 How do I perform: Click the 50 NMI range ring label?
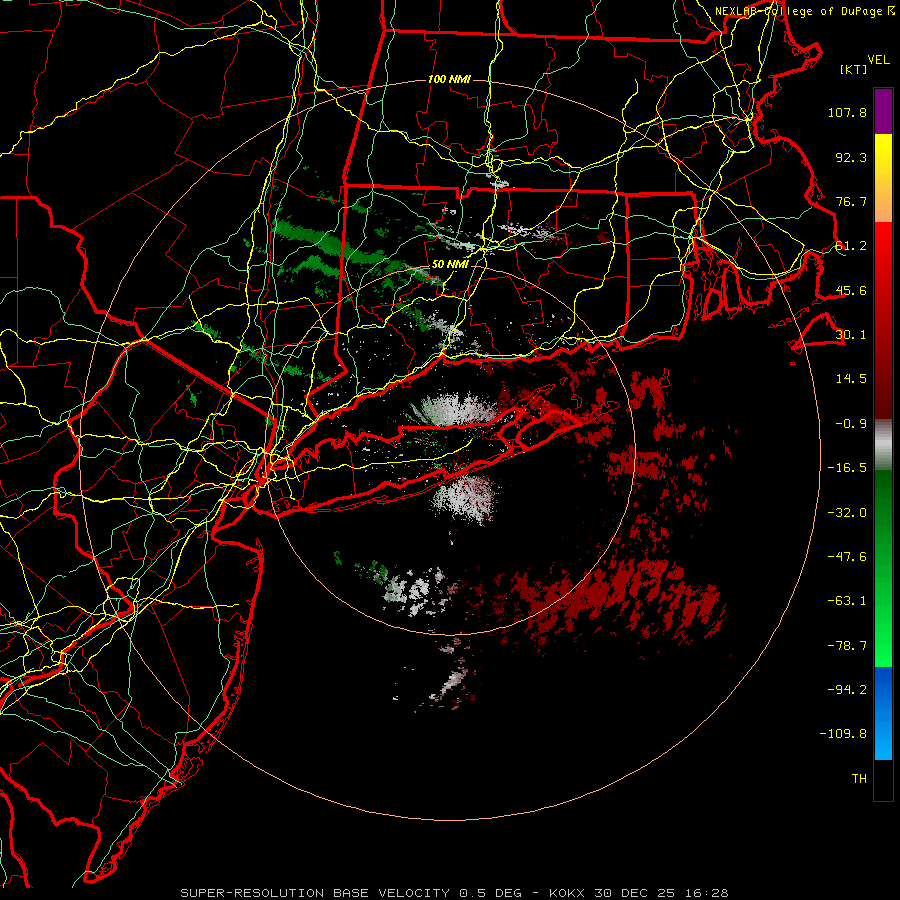449,265
